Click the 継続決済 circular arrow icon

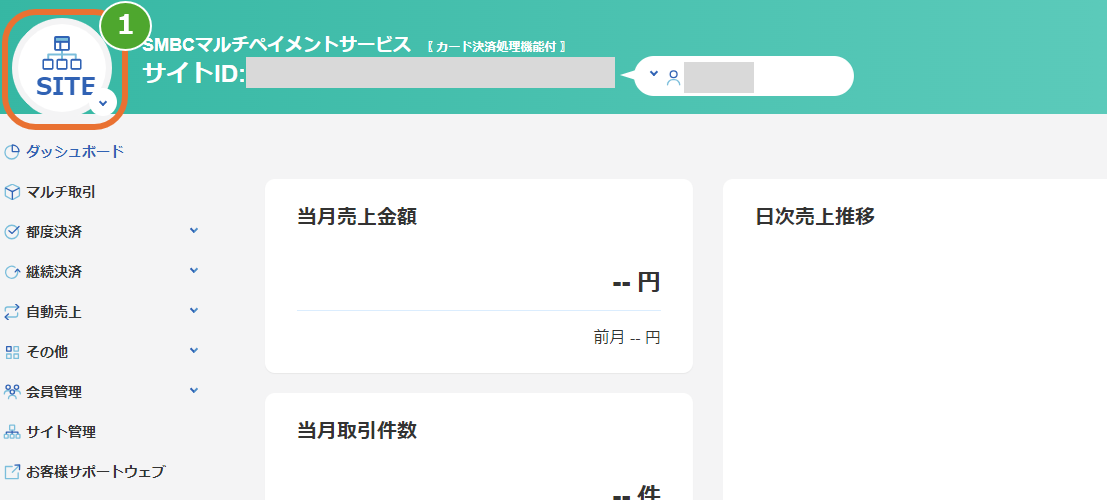click(x=11, y=272)
